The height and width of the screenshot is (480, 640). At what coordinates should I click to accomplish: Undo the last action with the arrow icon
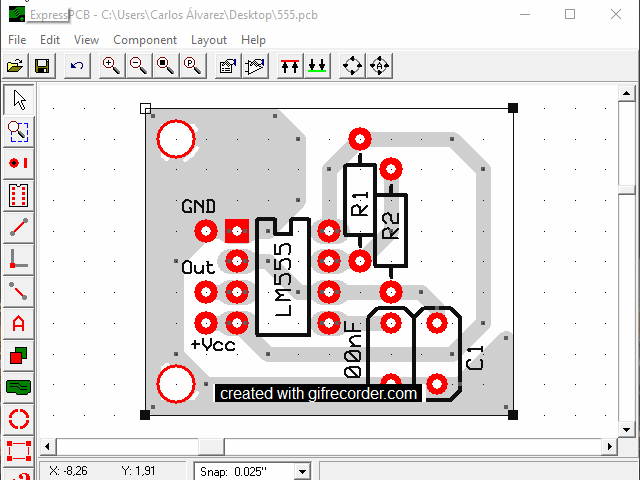[x=77, y=65]
